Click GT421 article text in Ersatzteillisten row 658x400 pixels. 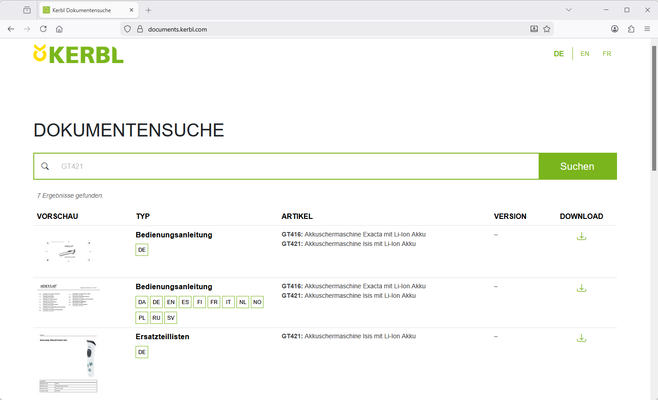pyautogui.click(x=349, y=336)
